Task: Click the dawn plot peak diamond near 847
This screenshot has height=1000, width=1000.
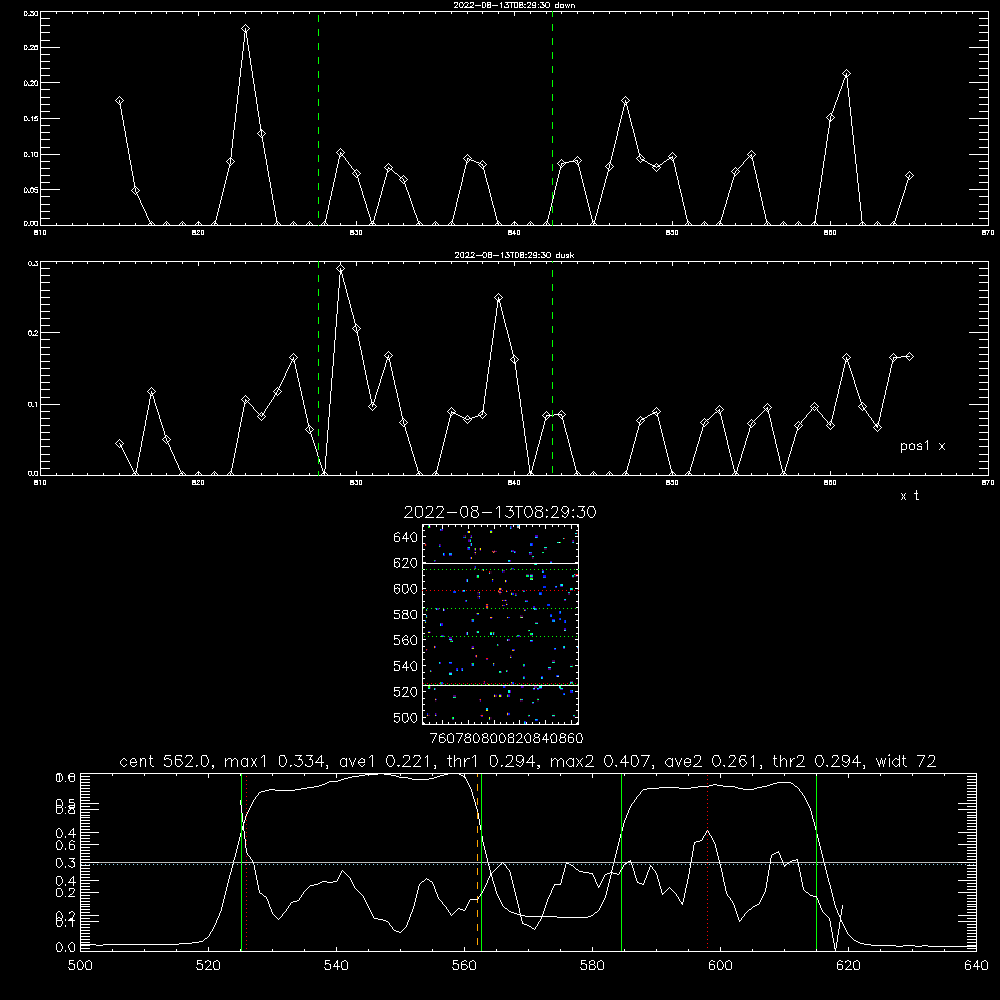Action: tap(626, 101)
